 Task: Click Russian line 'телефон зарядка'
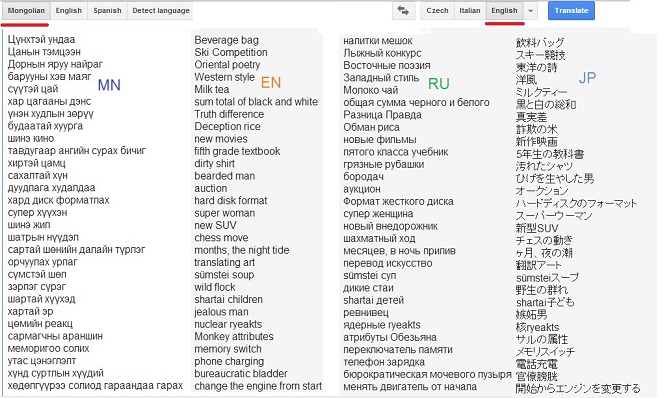(x=384, y=362)
